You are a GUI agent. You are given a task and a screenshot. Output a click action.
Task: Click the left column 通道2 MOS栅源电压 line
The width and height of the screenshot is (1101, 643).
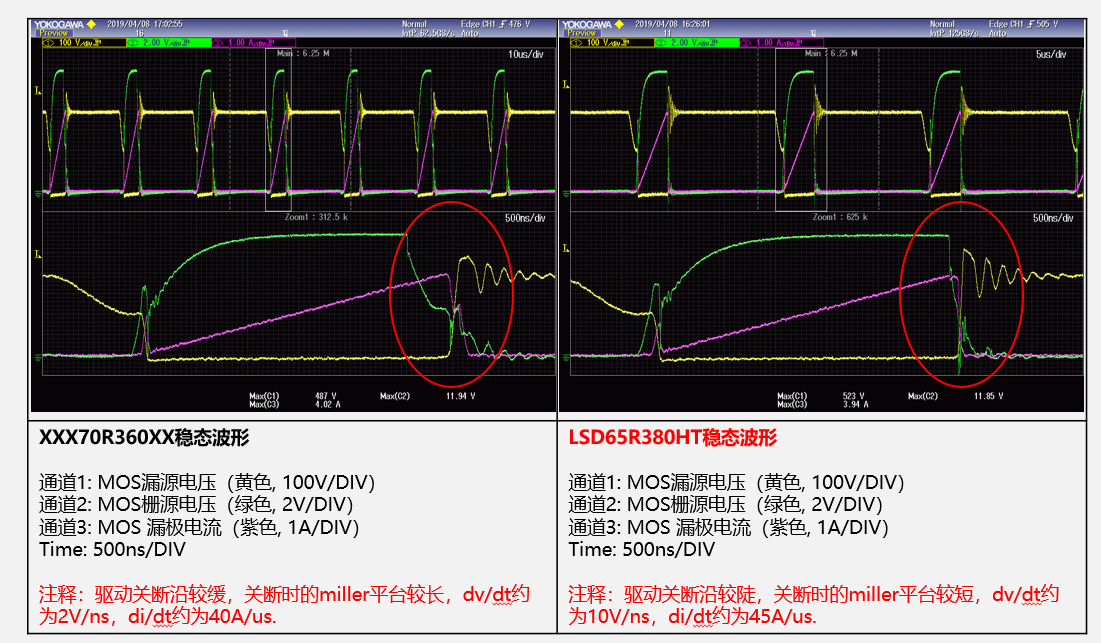(196, 505)
